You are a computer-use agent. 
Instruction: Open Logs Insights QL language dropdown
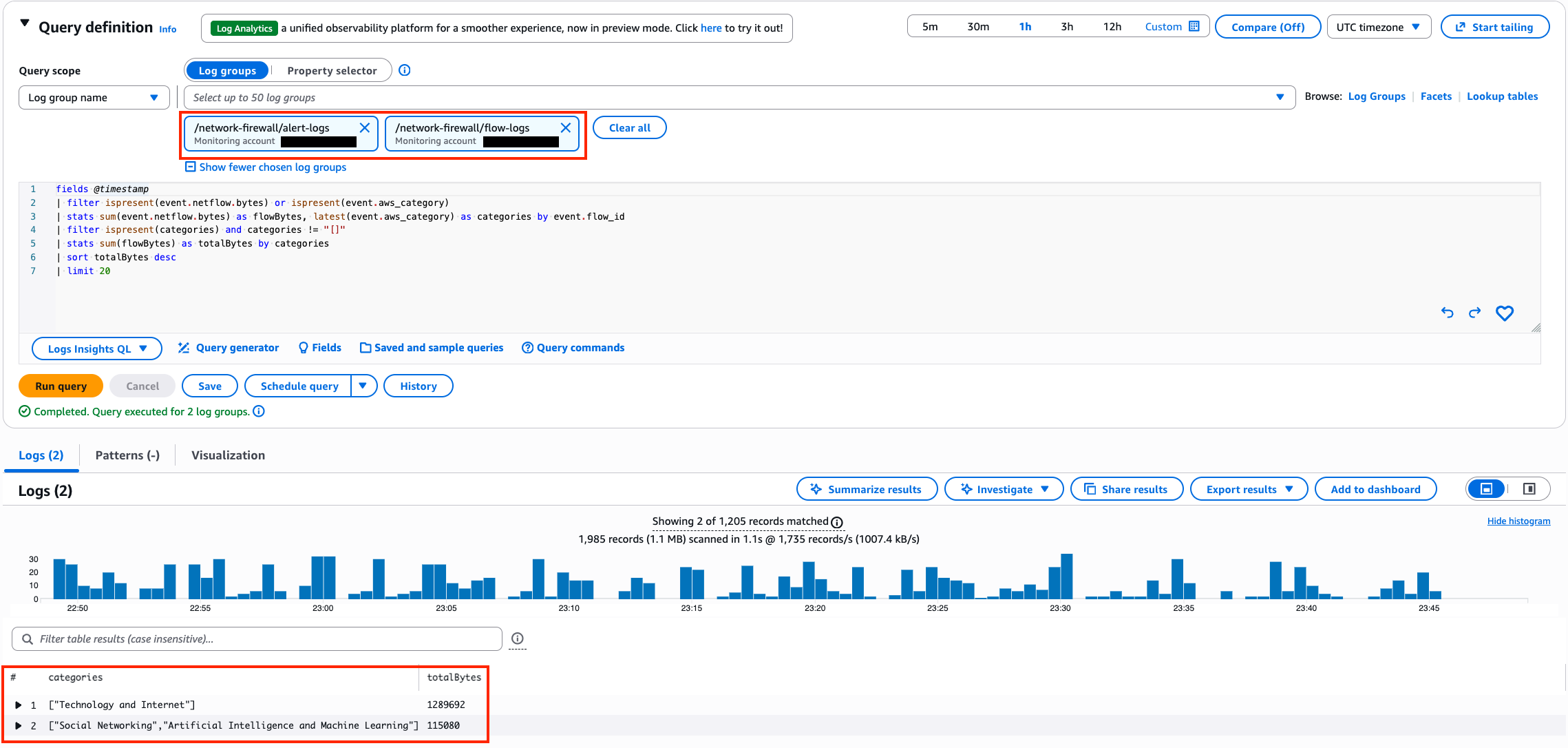pyautogui.click(x=97, y=349)
